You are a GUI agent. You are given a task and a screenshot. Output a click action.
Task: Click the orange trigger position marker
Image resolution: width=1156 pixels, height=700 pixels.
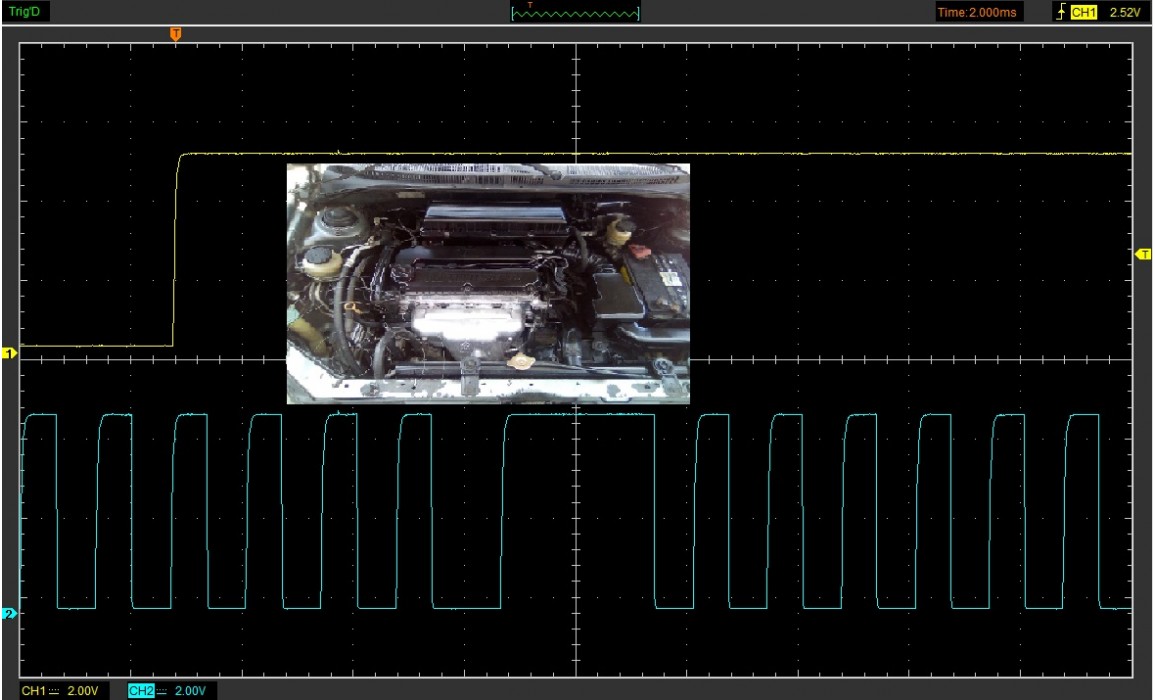176,33
